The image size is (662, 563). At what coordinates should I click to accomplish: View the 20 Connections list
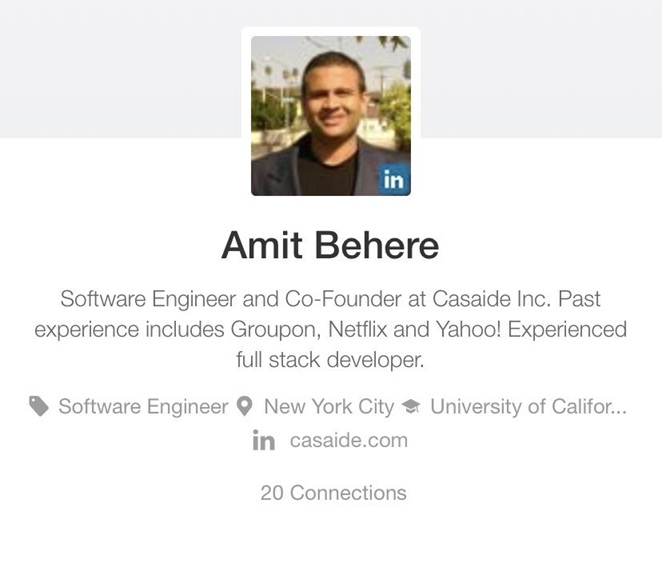pos(333,493)
